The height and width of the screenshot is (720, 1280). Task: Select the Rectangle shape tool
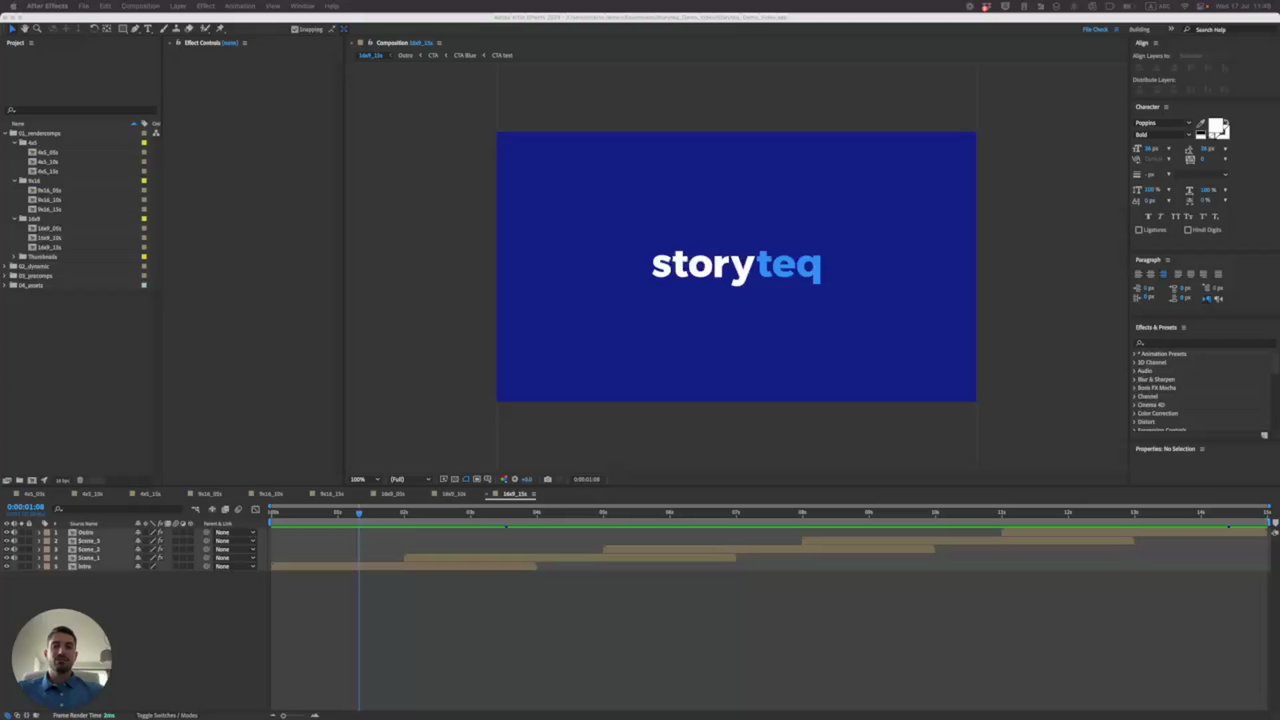123,29
